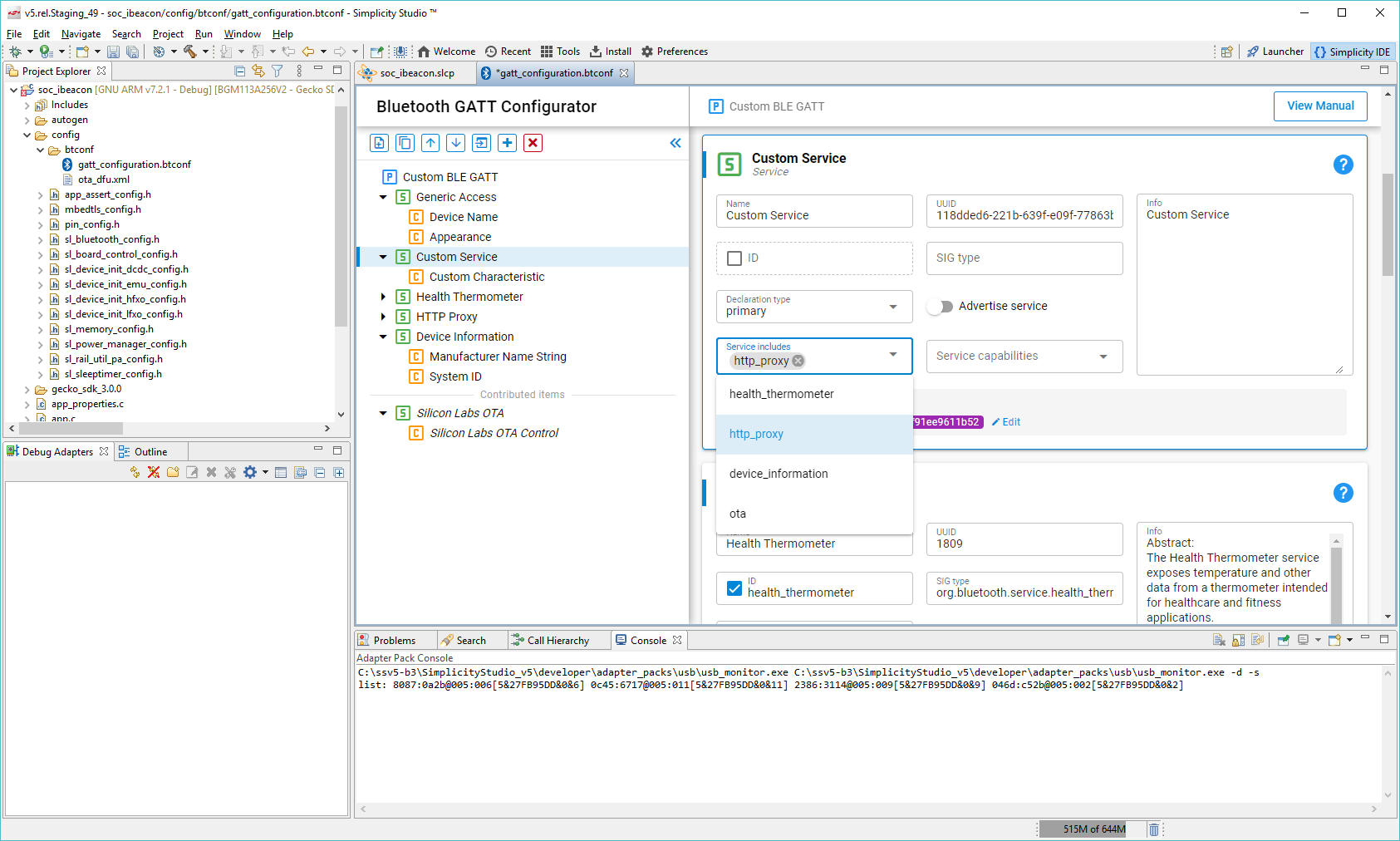The image size is (1400, 841).
Task: Open the Navigate menu
Action: 81,33
